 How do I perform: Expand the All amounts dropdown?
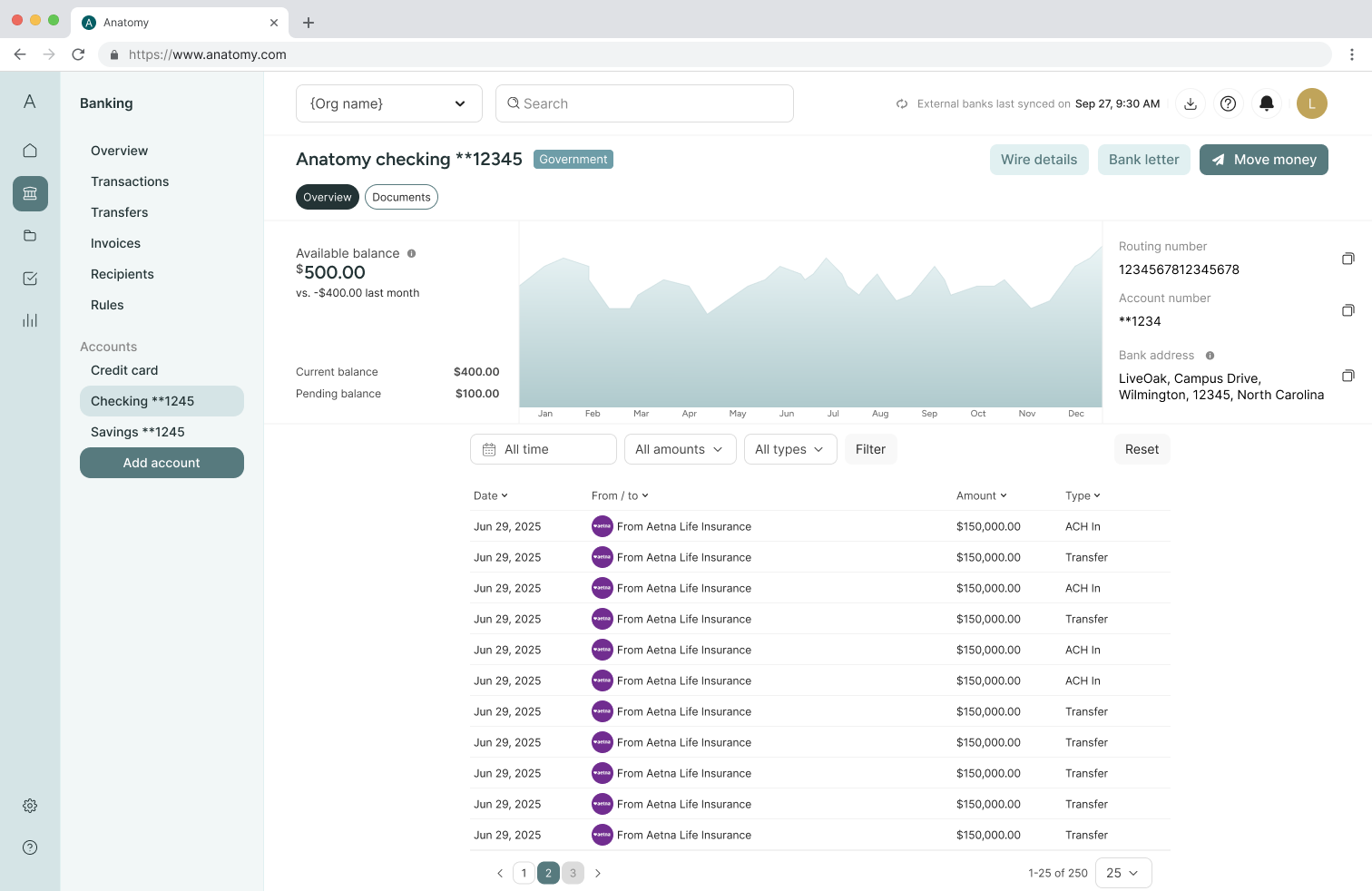(680, 449)
